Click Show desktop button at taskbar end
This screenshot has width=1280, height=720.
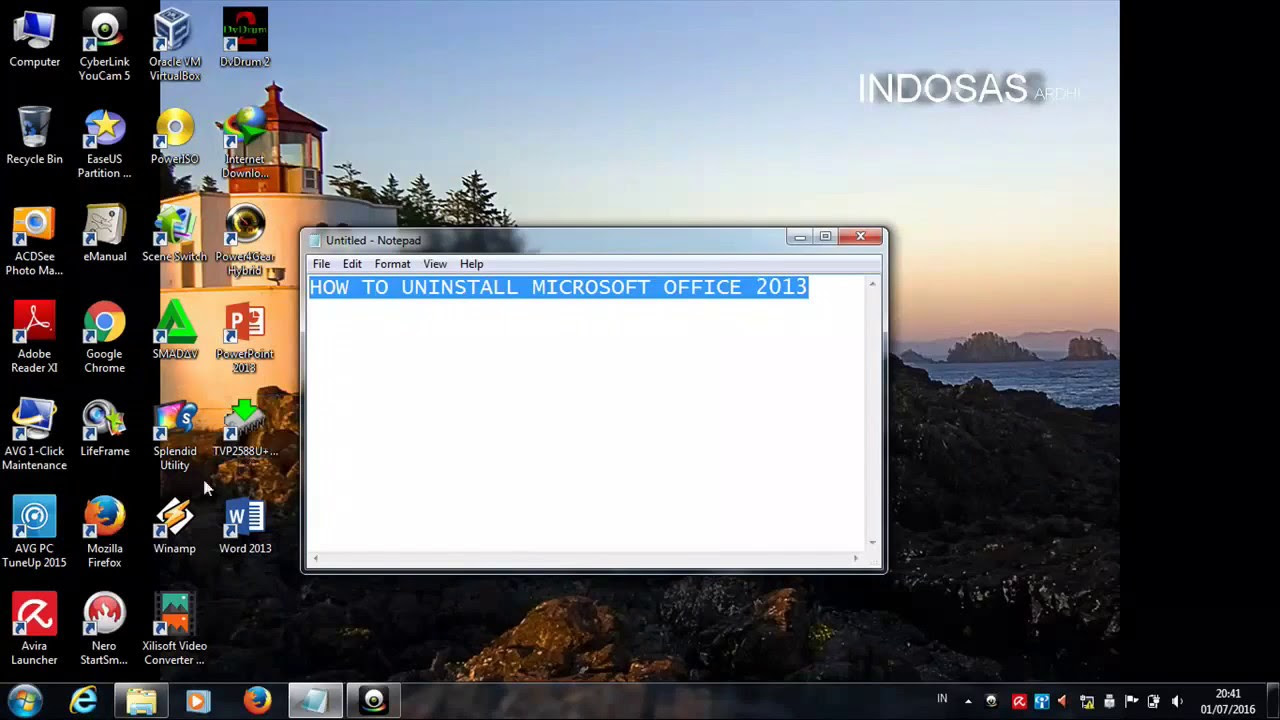coord(1273,701)
